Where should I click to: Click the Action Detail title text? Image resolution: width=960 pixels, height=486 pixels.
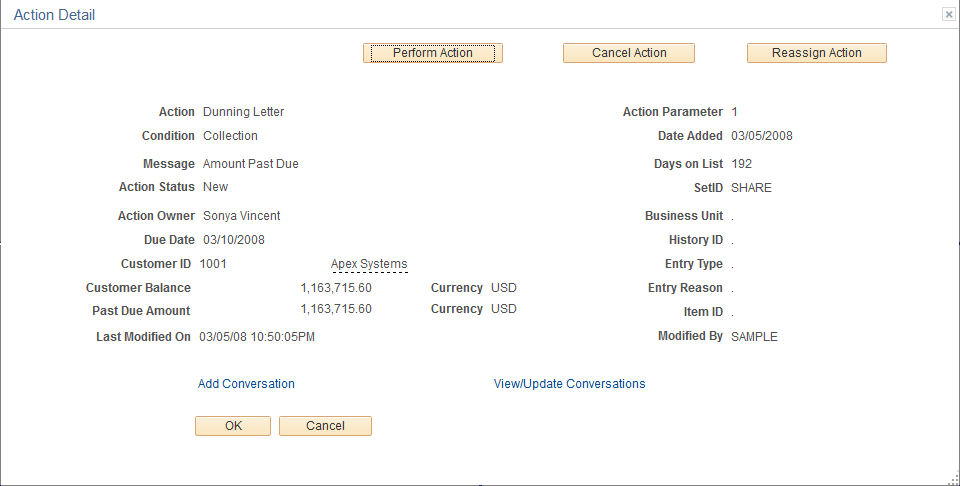(54, 15)
